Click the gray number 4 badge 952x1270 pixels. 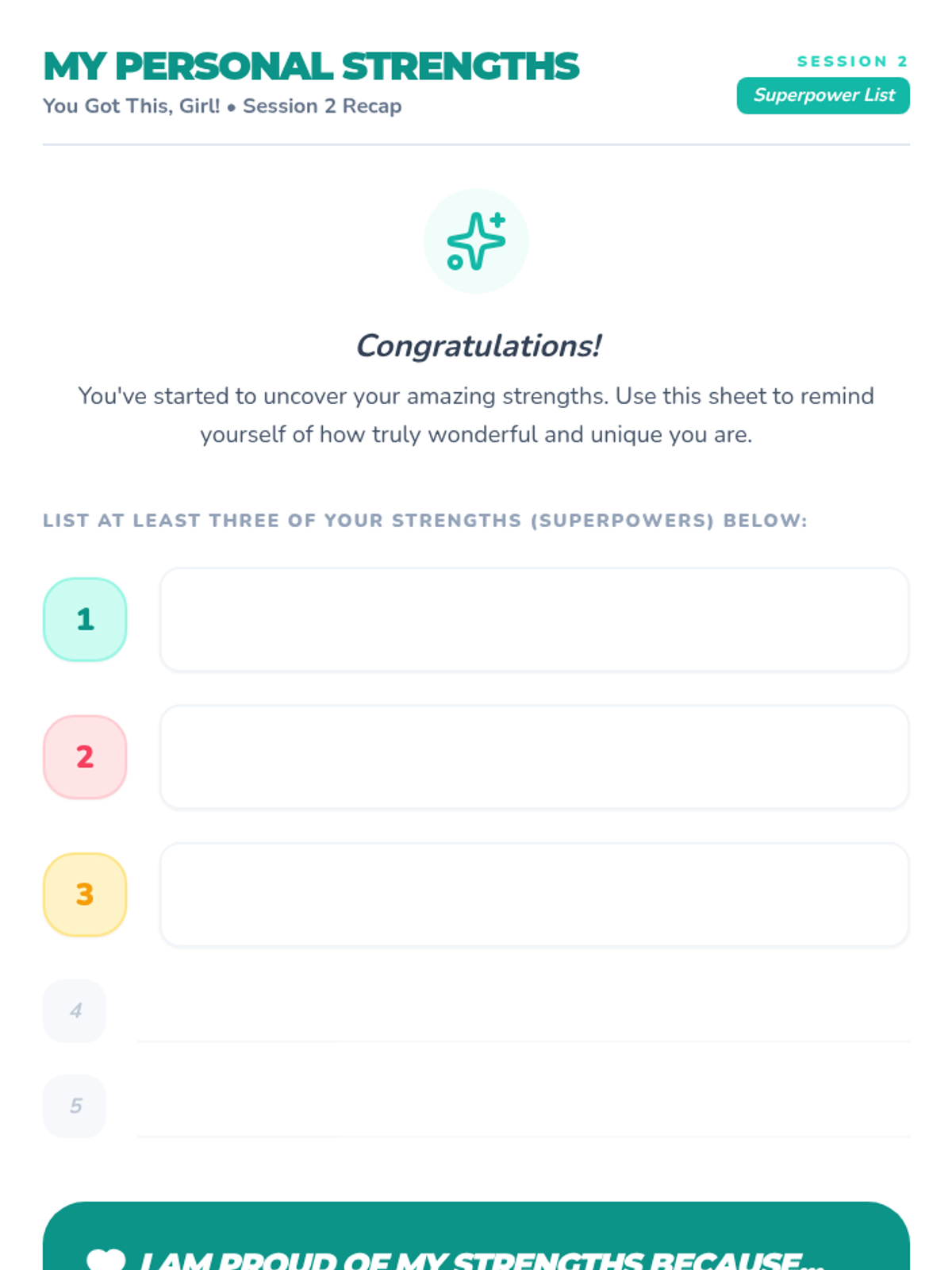[x=75, y=1010]
